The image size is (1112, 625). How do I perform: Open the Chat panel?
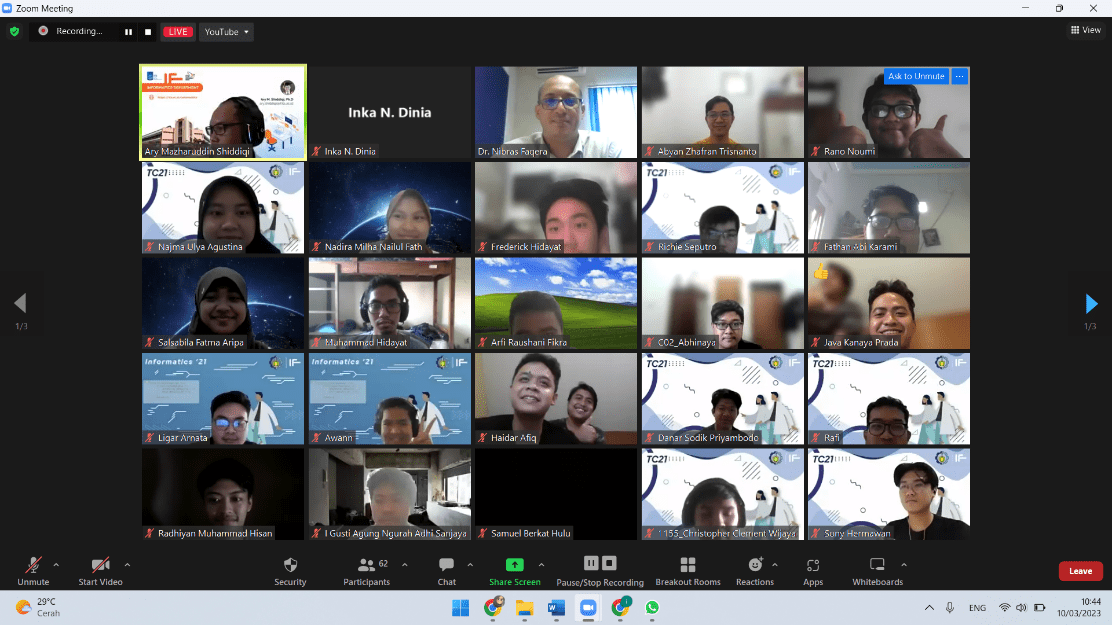point(446,566)
